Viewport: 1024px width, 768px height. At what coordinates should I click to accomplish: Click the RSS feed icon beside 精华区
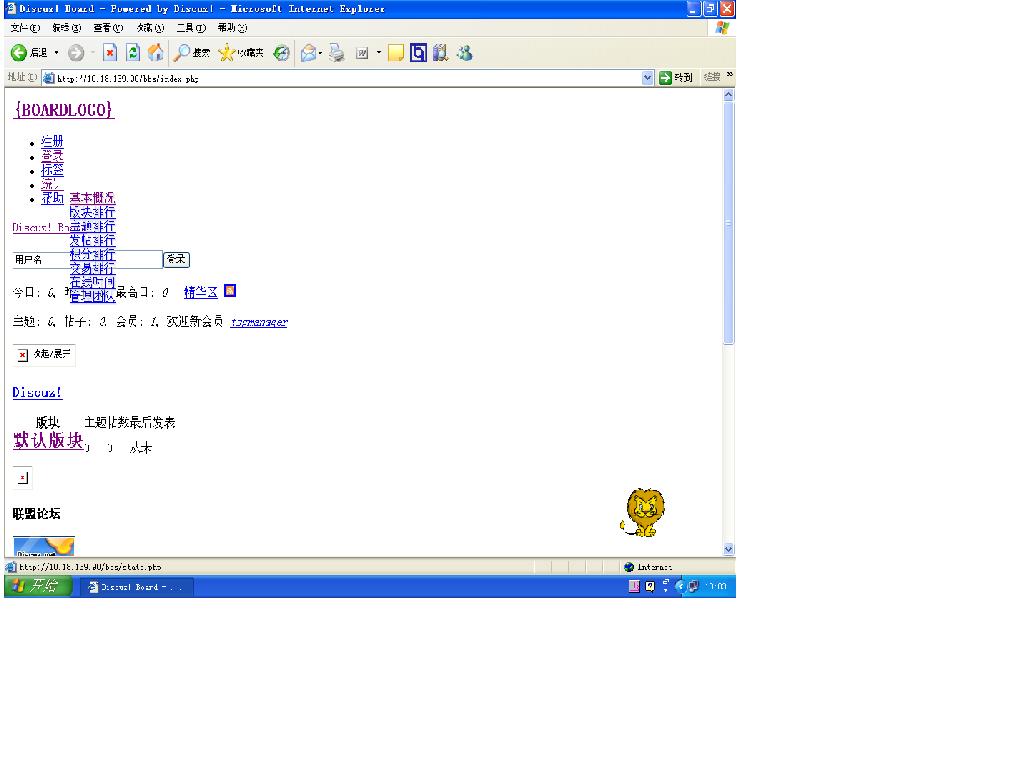tap(230, 291)
